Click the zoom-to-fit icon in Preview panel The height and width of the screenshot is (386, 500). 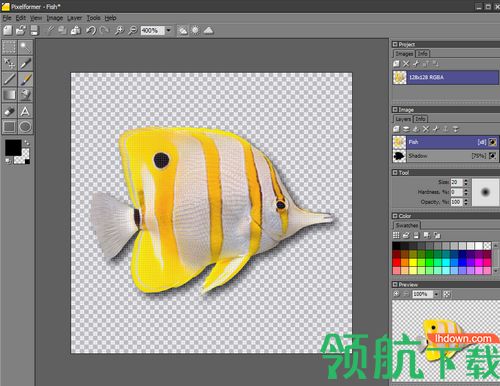(447, 294)
